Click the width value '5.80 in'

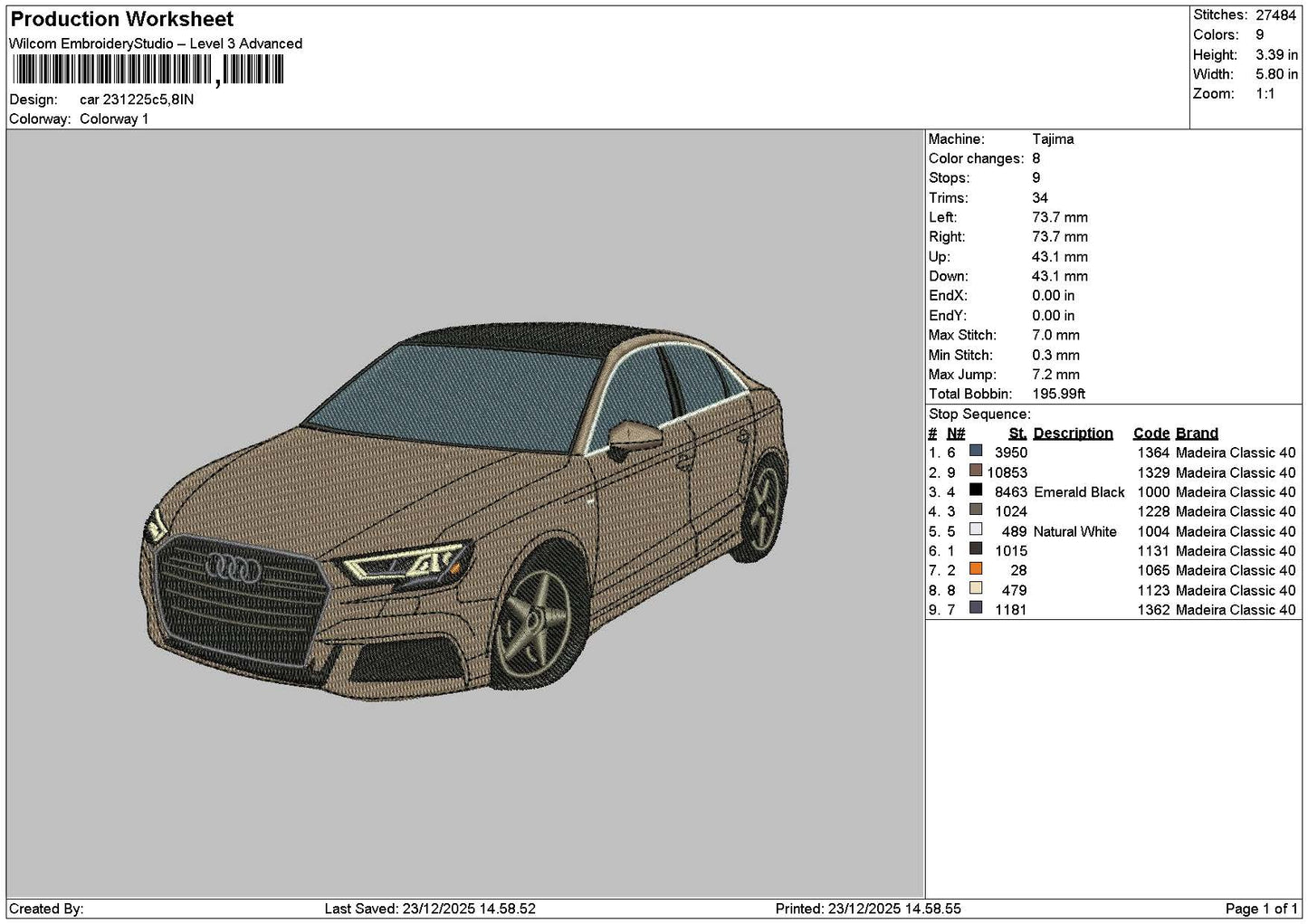tap(1276, 74)
